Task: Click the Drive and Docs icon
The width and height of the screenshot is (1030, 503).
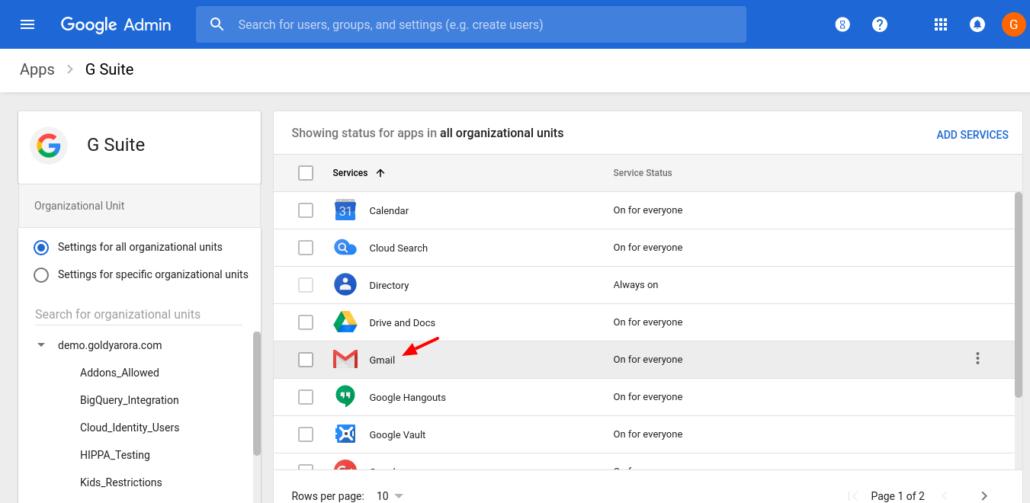Action: coord(345,322)
